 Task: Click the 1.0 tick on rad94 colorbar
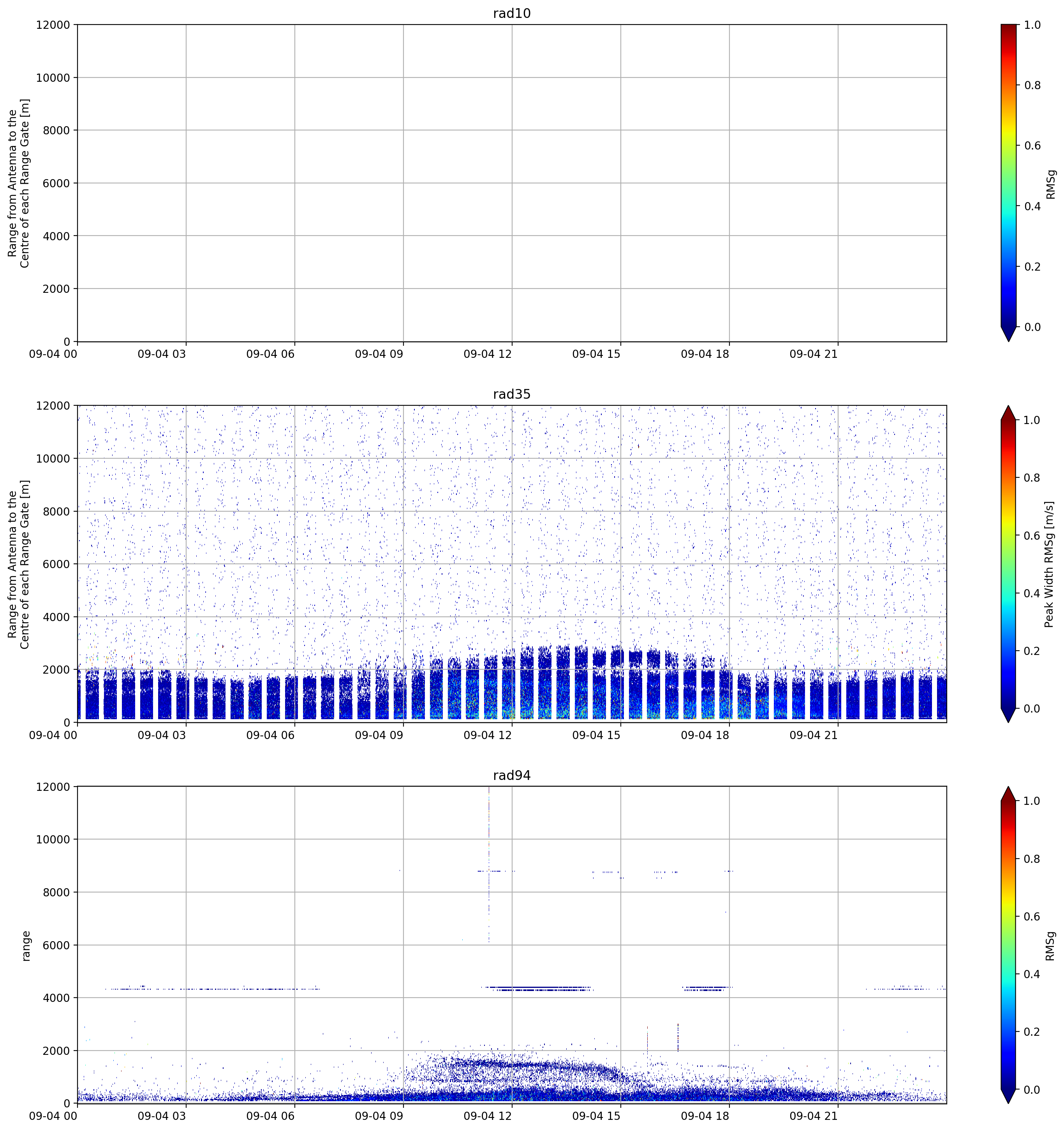coord(1032,801)
